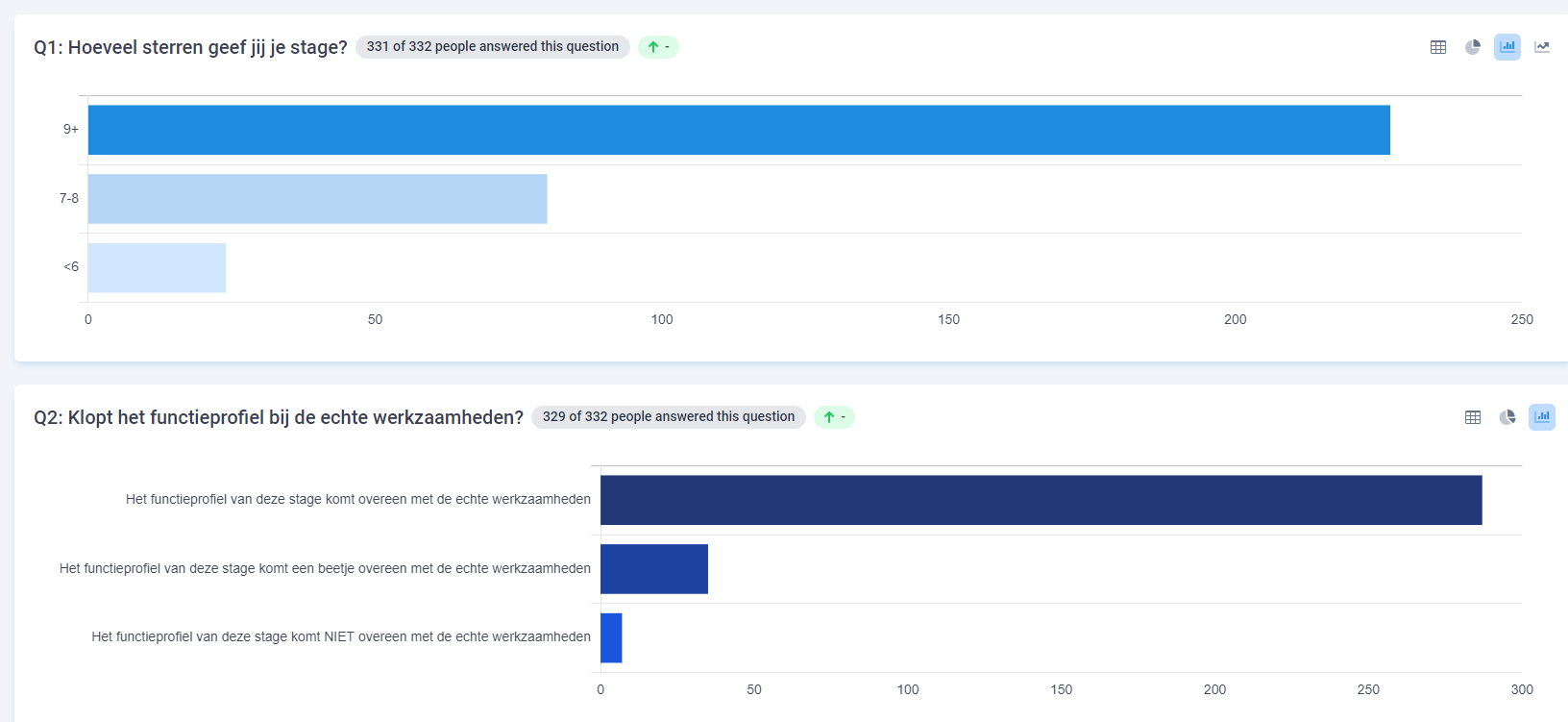Image resolution: width=1568 pixels, height=722 pixels.
Task: Click the '331 of 332 people answered' badge
Action: coord(492,47)
